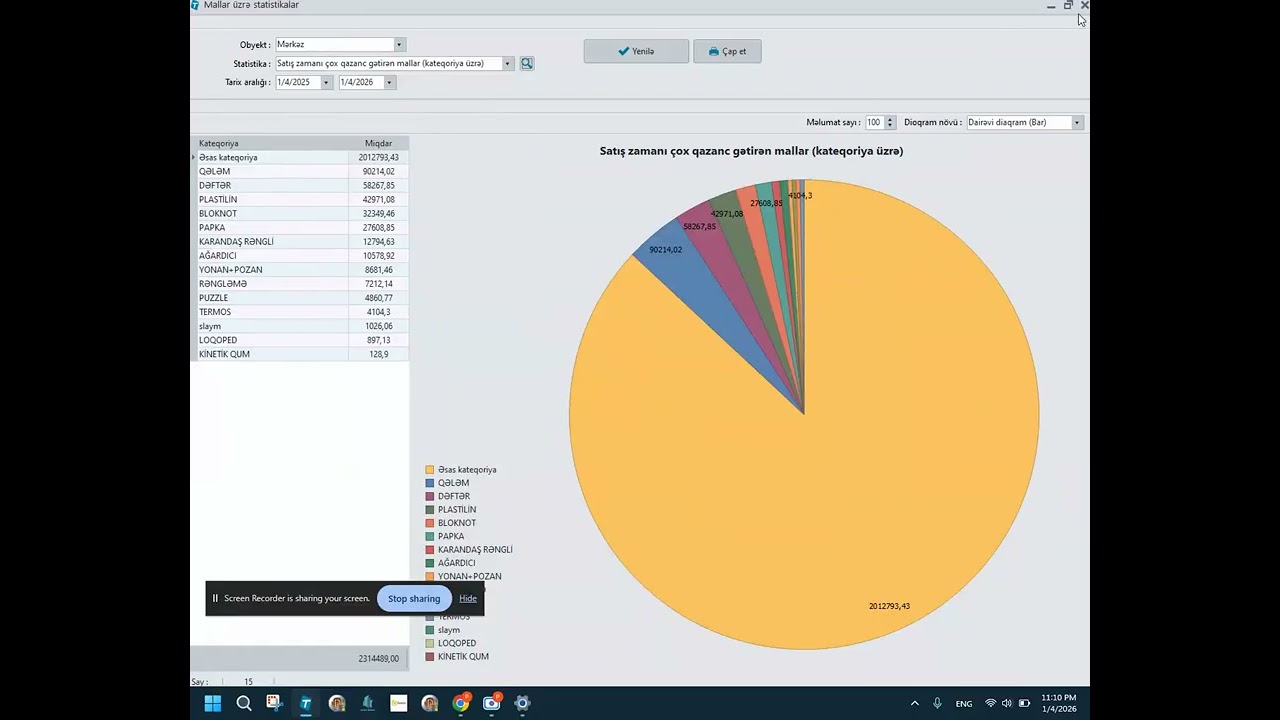The image size is (1280, 720).
Task: Open the Diaqram növü dropdown
Action: [1077, 122]
